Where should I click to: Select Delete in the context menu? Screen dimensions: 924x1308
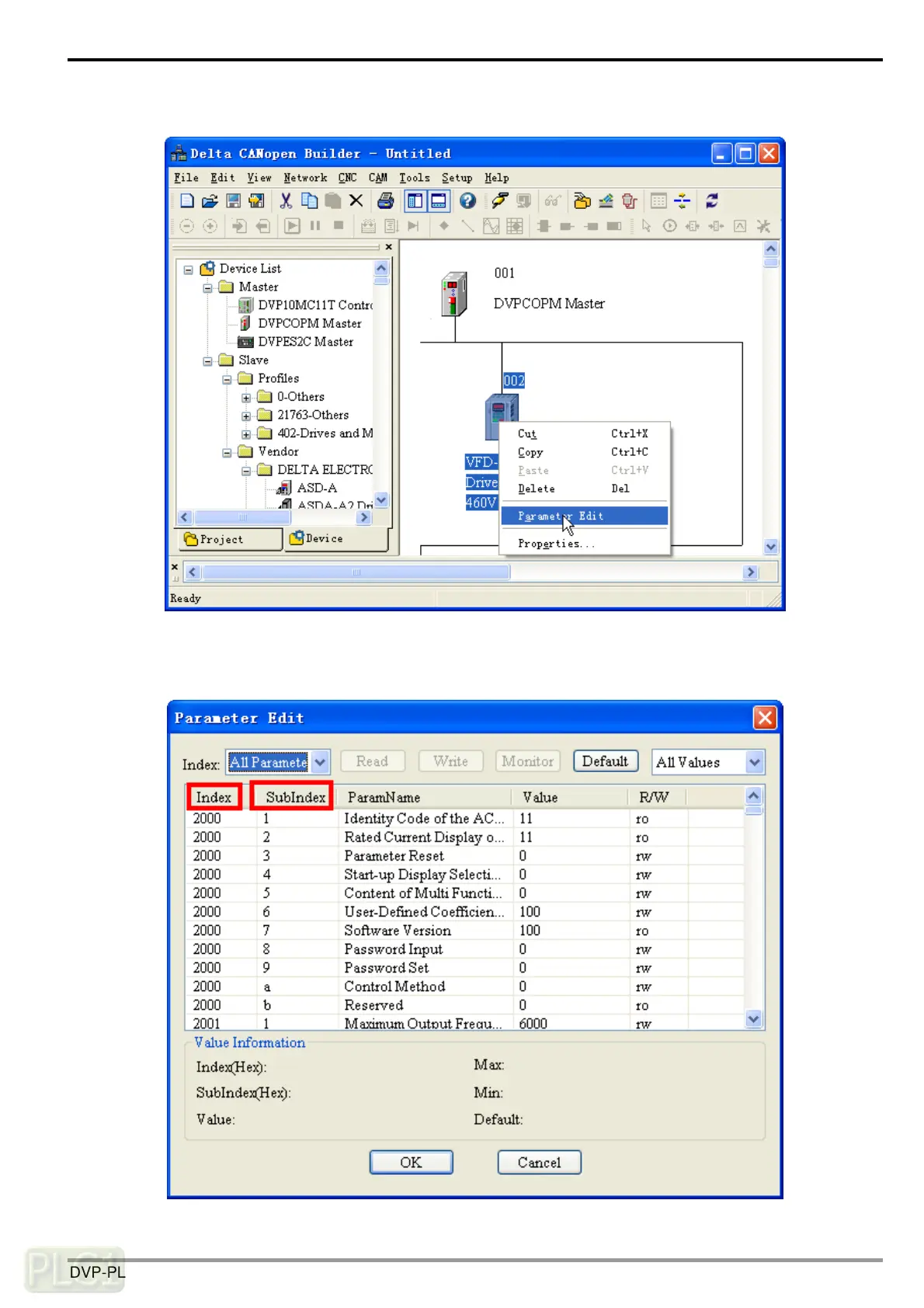(x=584, y=489)
